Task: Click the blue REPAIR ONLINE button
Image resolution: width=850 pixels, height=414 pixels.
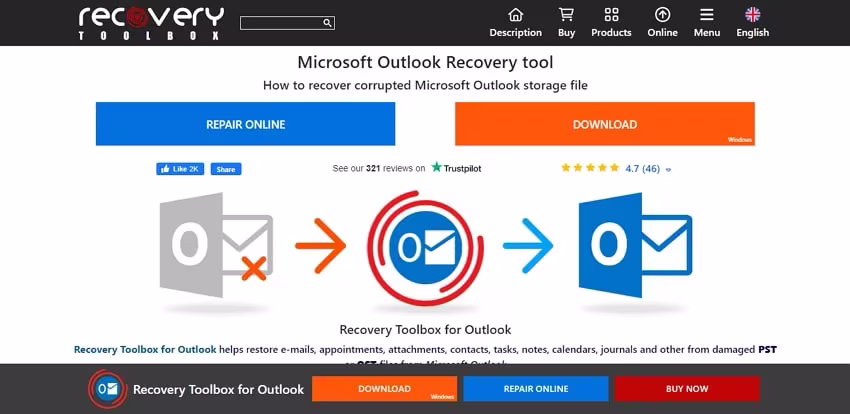Action: (246, 124)
